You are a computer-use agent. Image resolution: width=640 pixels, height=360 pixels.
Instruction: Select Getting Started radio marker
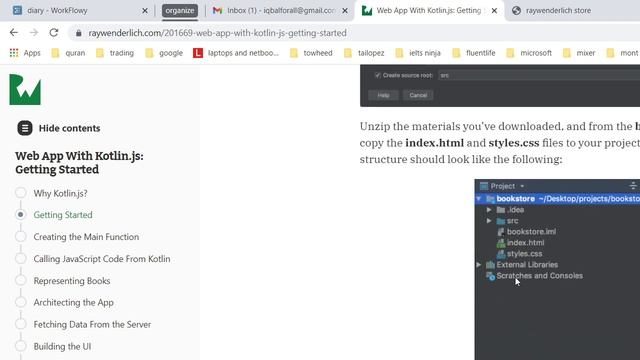tap(21, 214)
